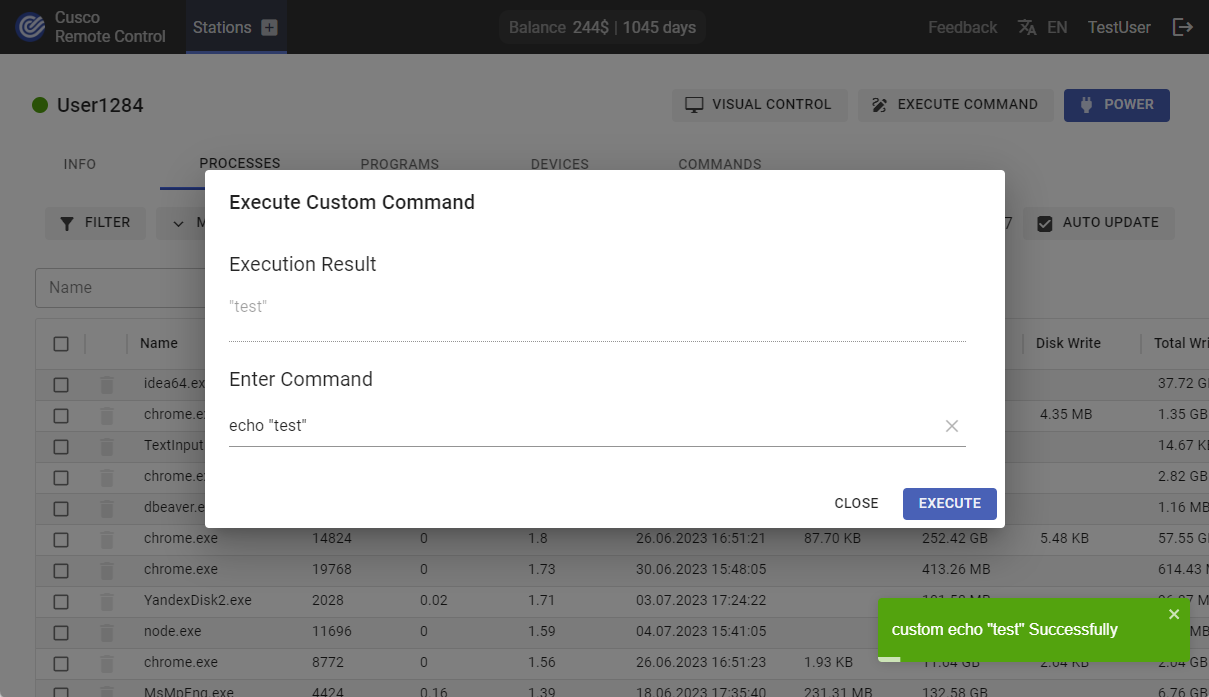The width and height of the screenshot is (1209, 697).
Task: Expand the dropdown next to Filter
Action: coord(180,223)
